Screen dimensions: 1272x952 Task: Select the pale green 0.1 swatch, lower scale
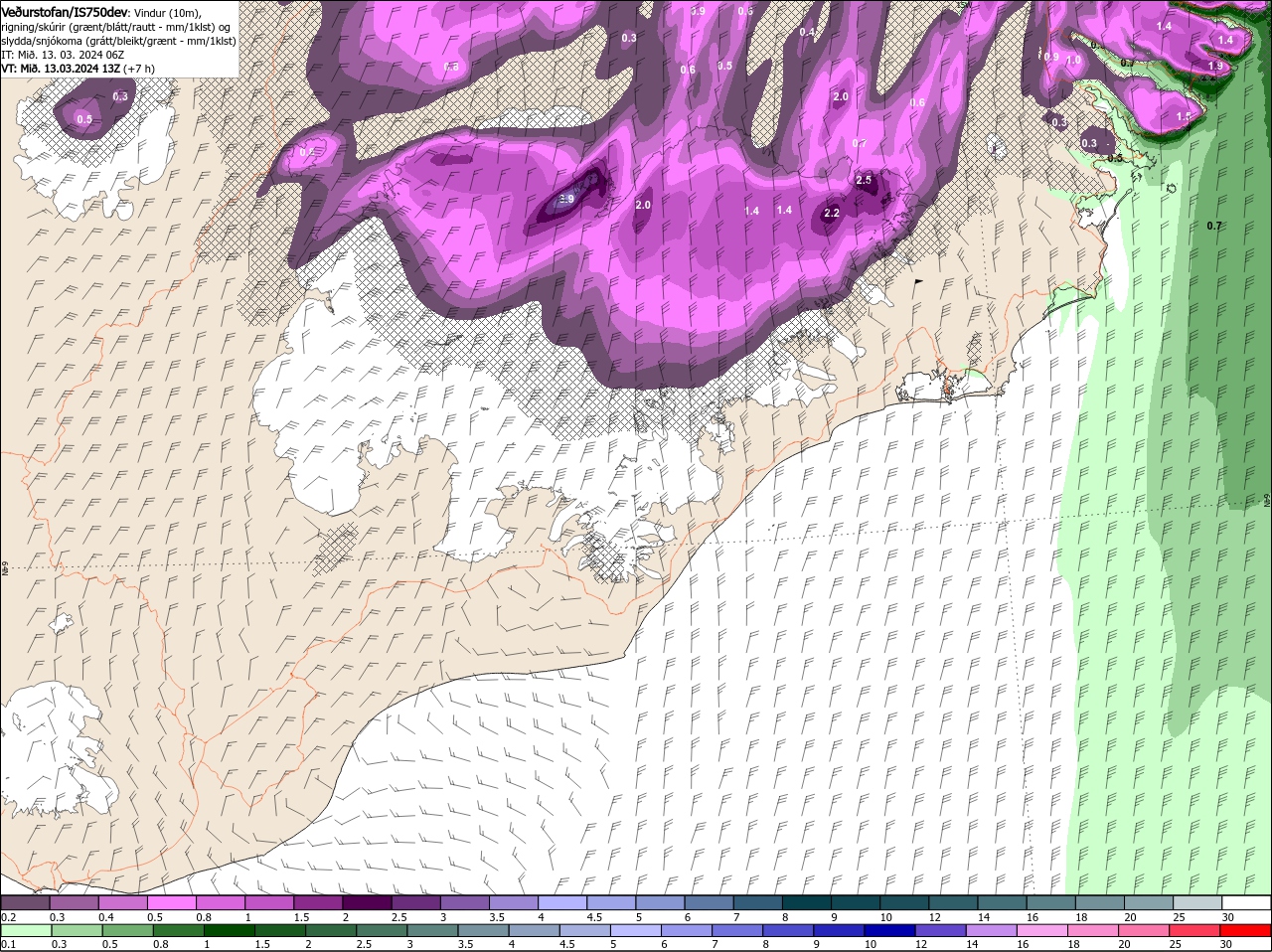[x=26, y=931]
